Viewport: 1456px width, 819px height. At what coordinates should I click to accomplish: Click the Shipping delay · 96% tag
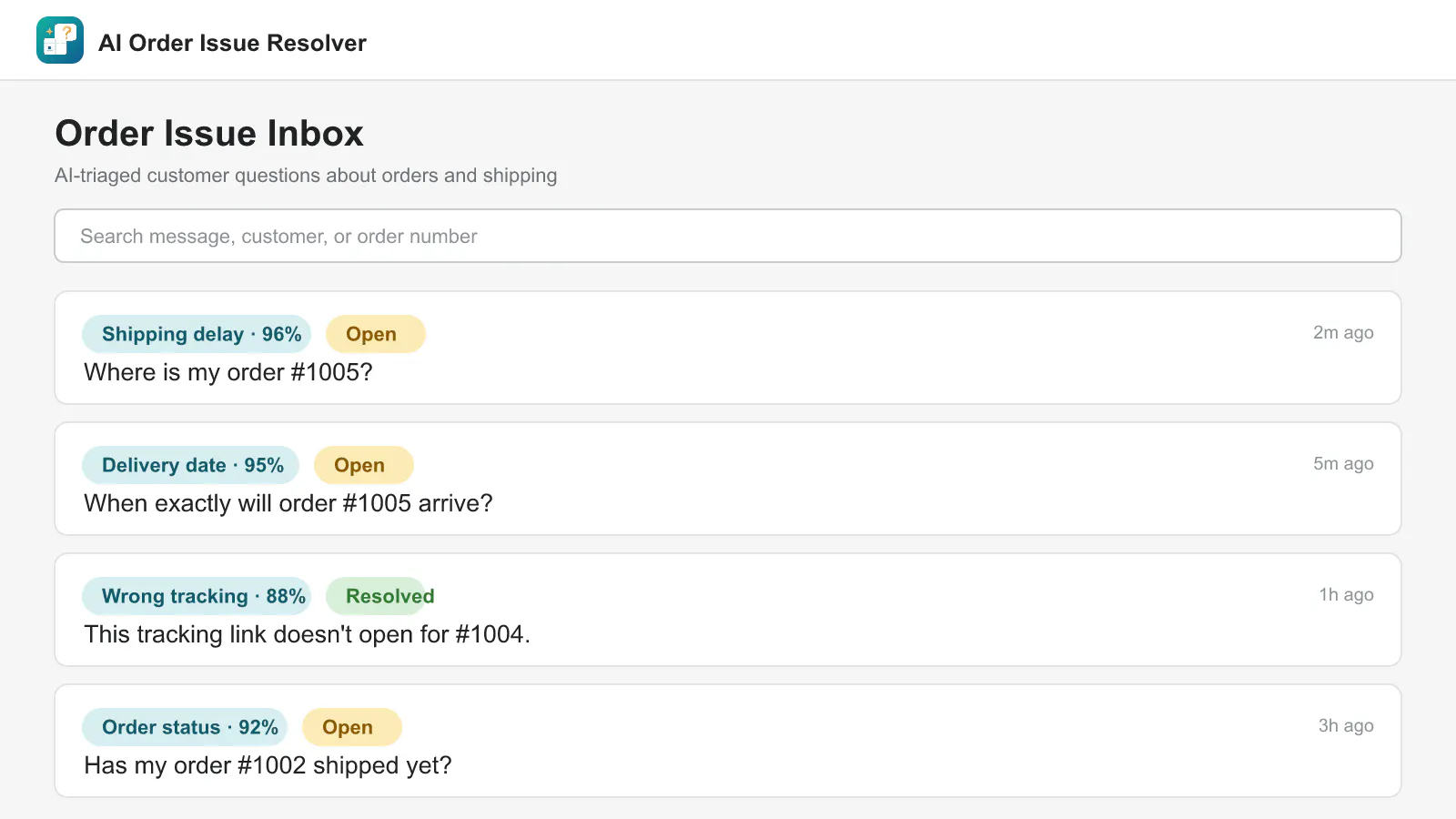coord(197,334)
